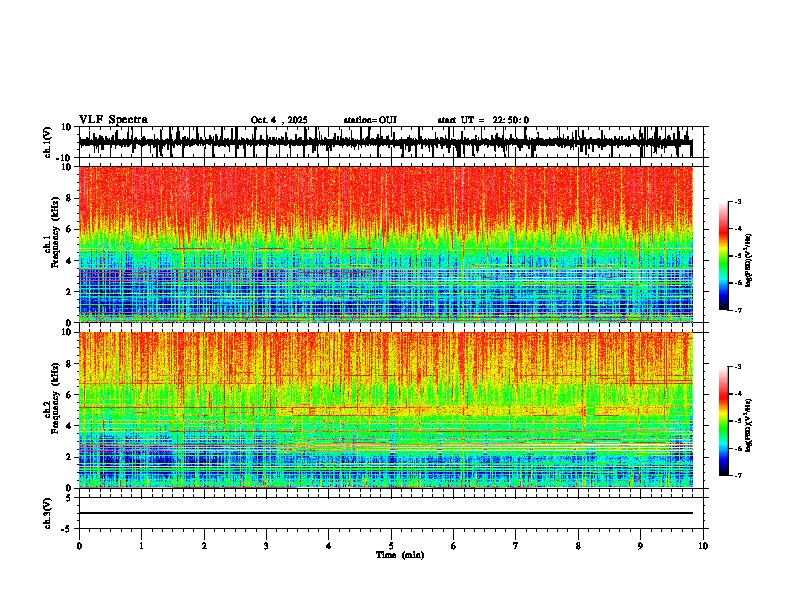Click the "Time (min)" x-axis label

point(400,555)
